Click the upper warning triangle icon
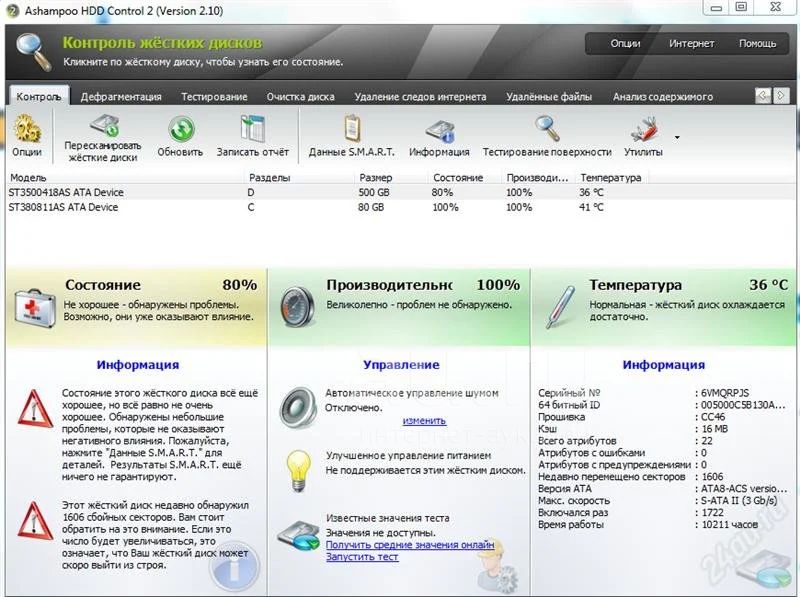800x597 pixels. (35, 409)
